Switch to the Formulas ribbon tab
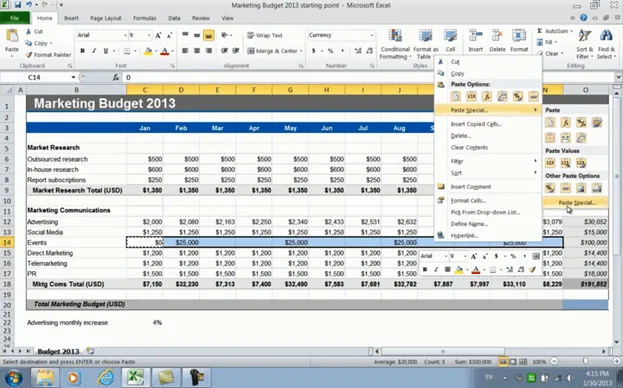The image size is (623, 388). click(x=144, y=18)
